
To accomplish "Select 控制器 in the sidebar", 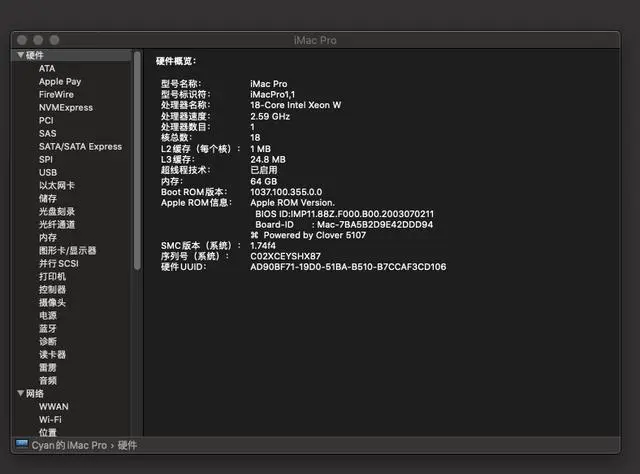I will pos(52,289).
